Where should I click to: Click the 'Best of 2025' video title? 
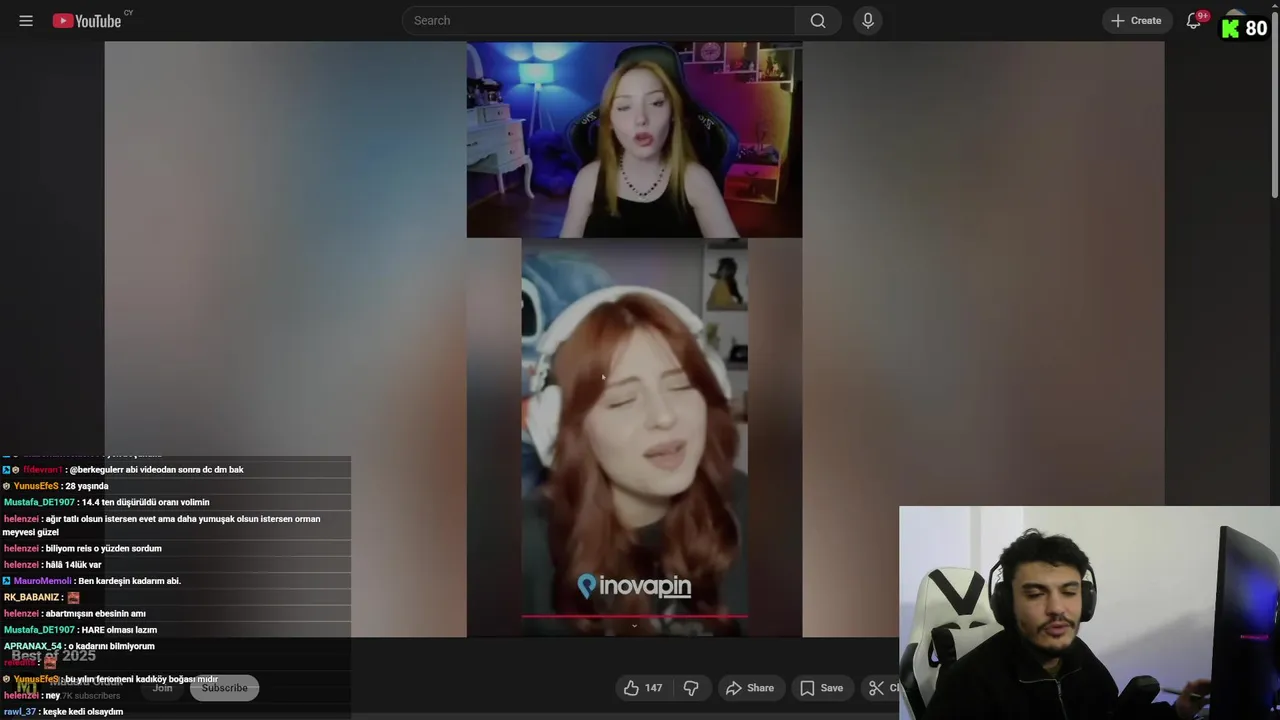point(54,656)
